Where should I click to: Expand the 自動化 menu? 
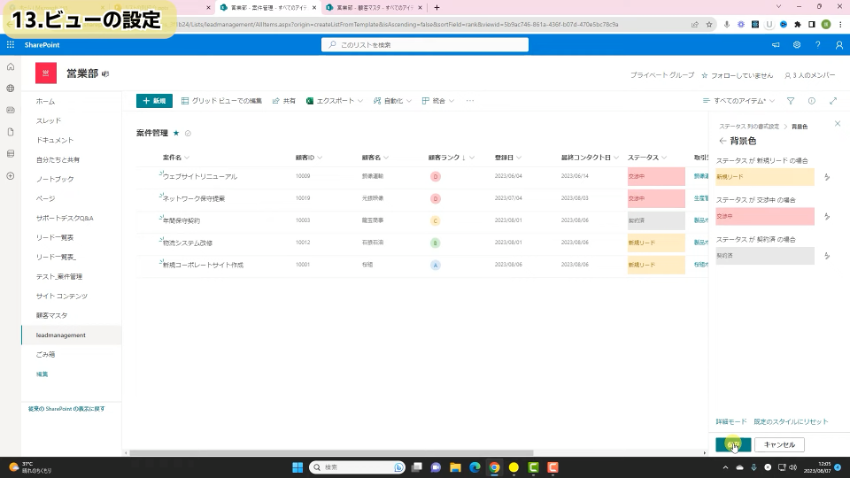392,101
